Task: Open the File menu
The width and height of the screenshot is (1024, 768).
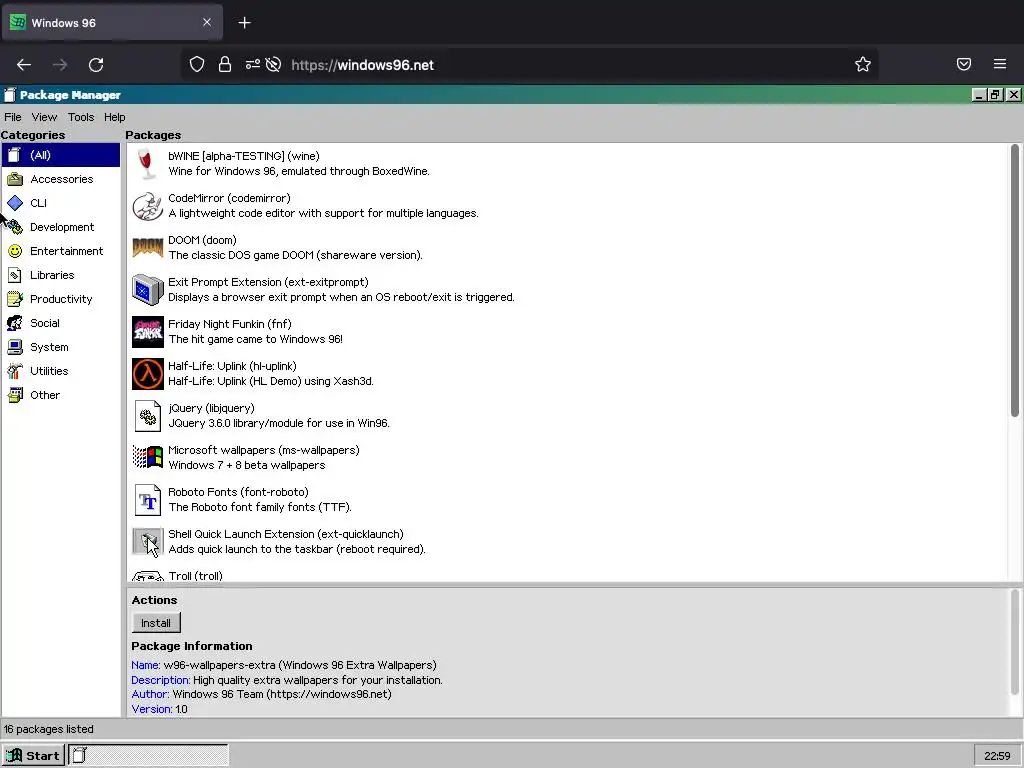Action: coord(12,117)
